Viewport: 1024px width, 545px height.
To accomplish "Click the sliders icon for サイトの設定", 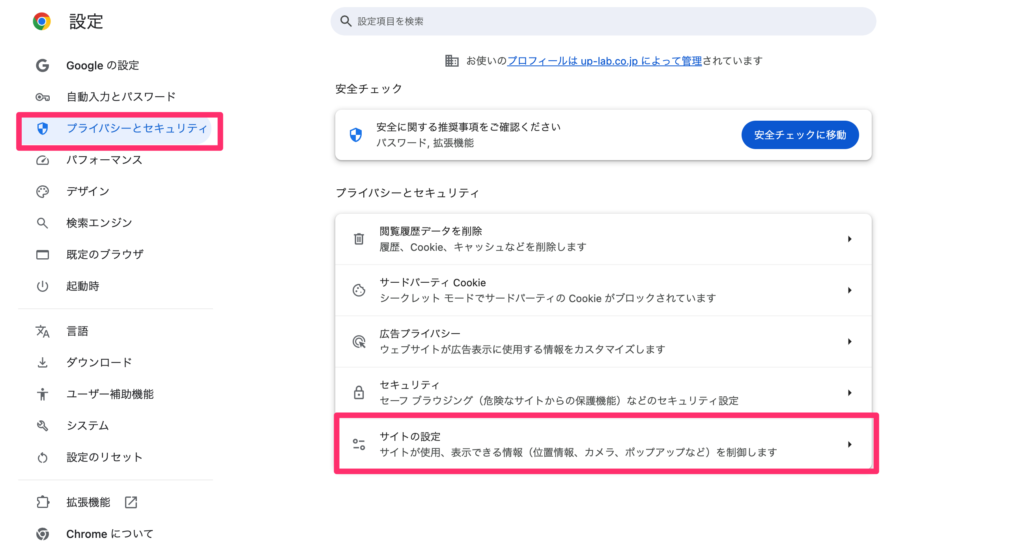I will pyautogui.click(x=359, y=444).
